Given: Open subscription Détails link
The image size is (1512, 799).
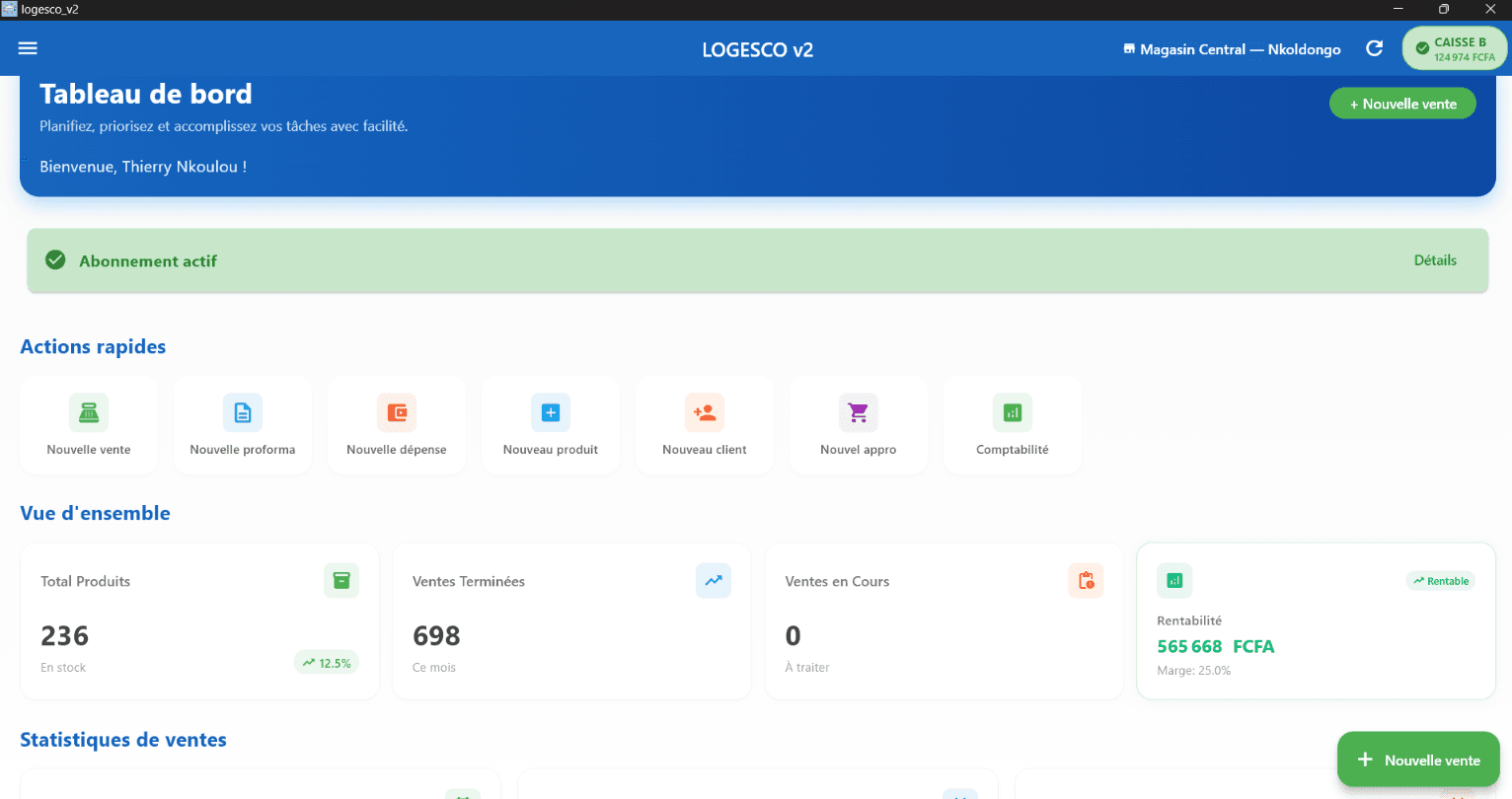Looking at the screenshot, I should (x=1435, y=260).
